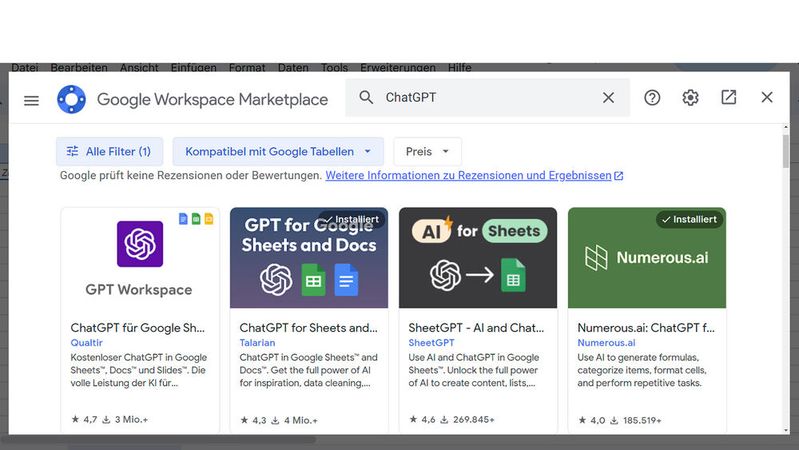Screen dimensions: 799x450
Task: Click the sliders icon in Alle Filter
Action: tap(72, 151)
